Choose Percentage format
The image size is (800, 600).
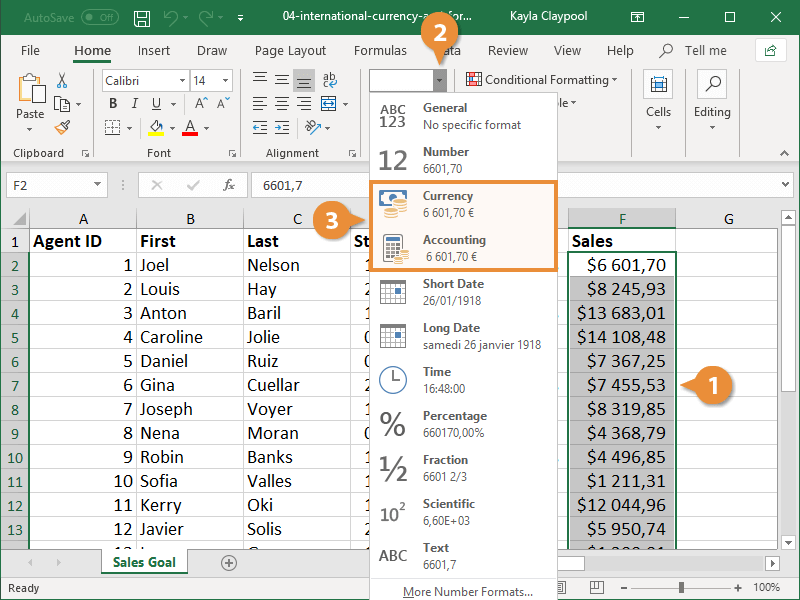463,424
